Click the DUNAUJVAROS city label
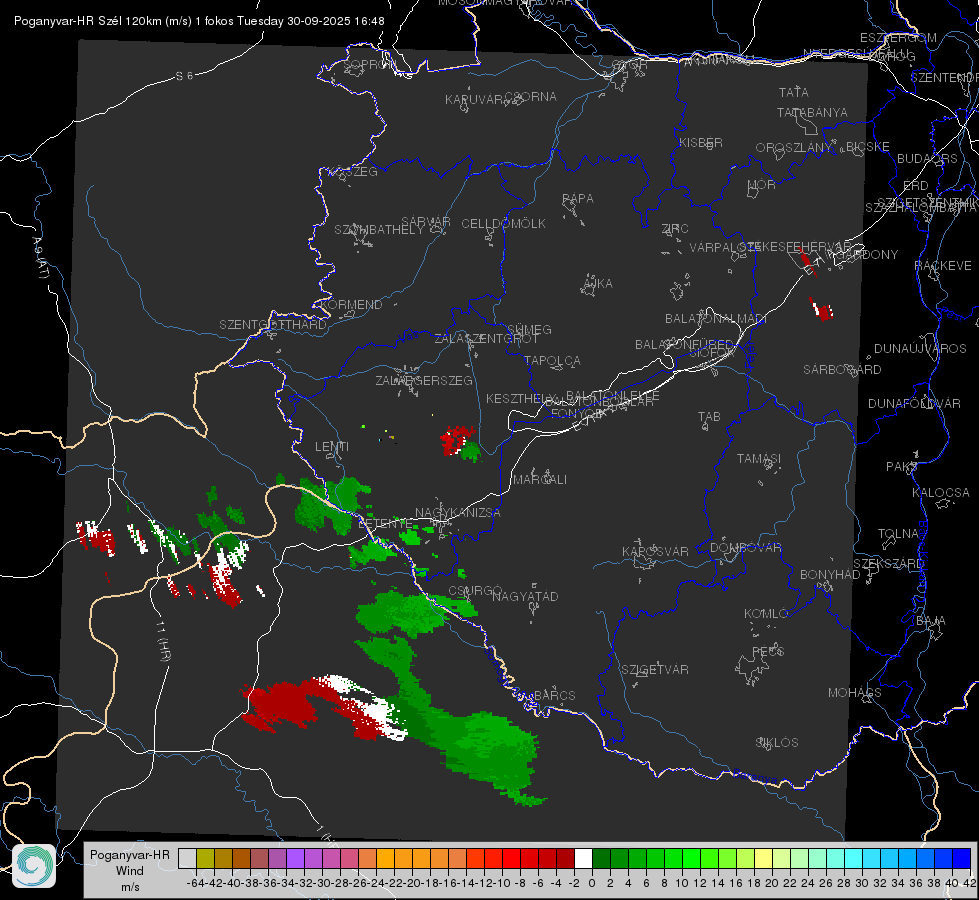This screenshot has width=979, height=900. [920, 349]
